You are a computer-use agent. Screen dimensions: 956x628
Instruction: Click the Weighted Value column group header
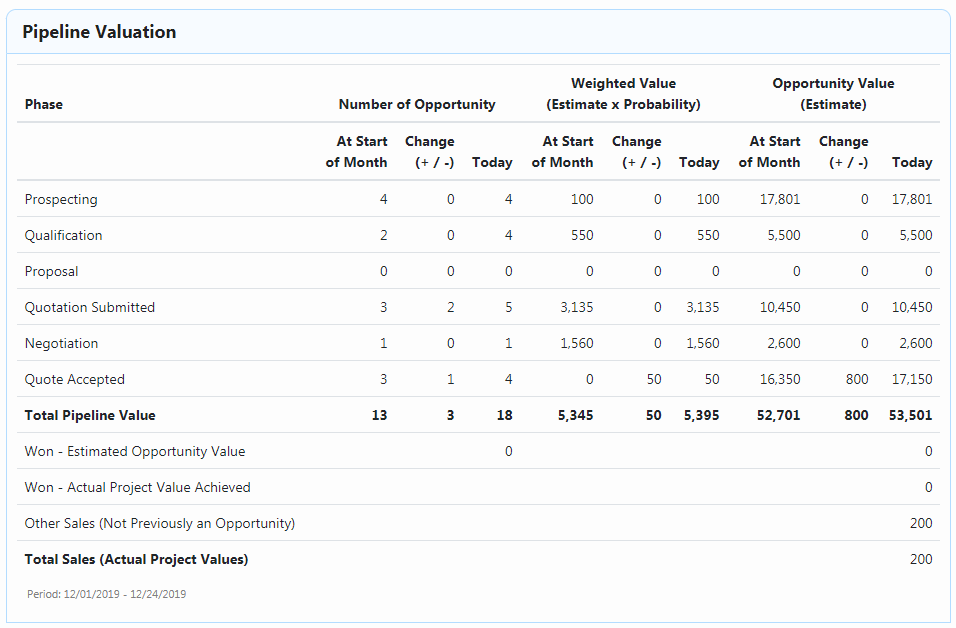[623, 94]
